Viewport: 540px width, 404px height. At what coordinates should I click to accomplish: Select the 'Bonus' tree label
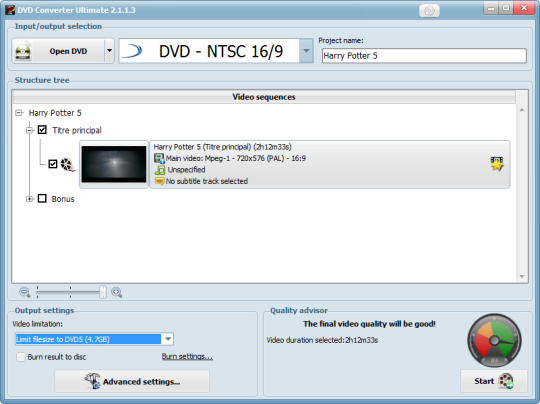(x=63, y=199)
